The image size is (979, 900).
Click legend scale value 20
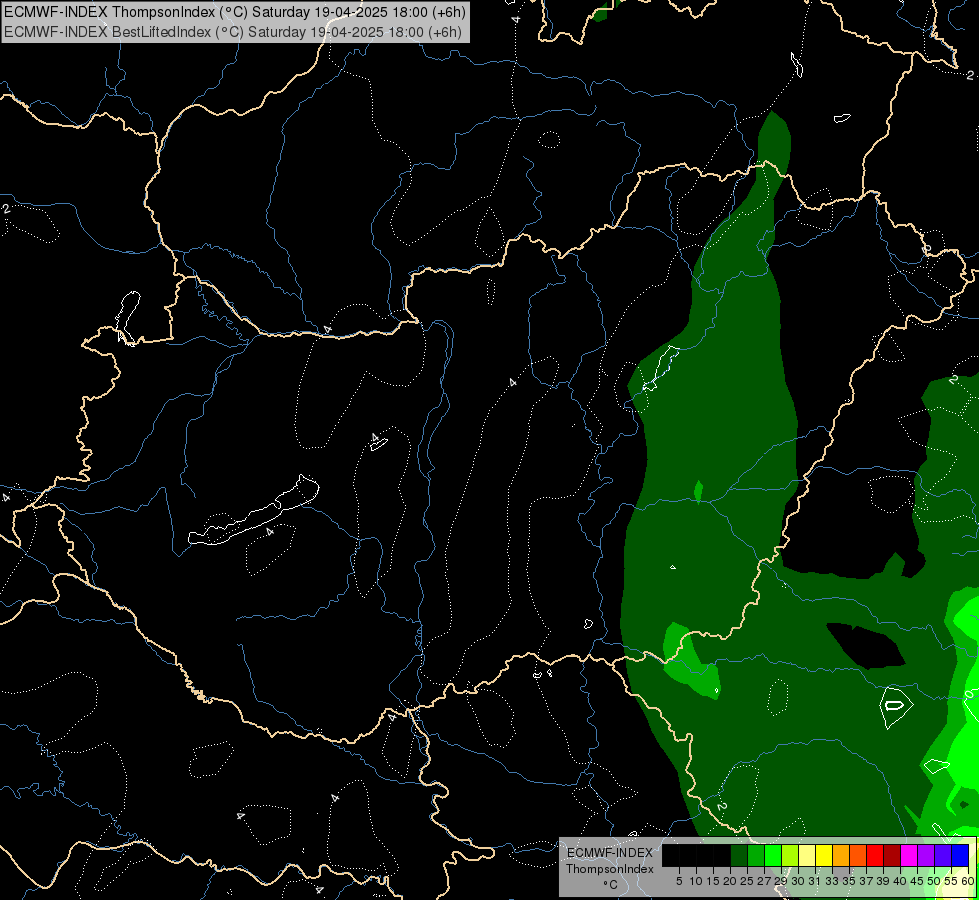[729, 881]
